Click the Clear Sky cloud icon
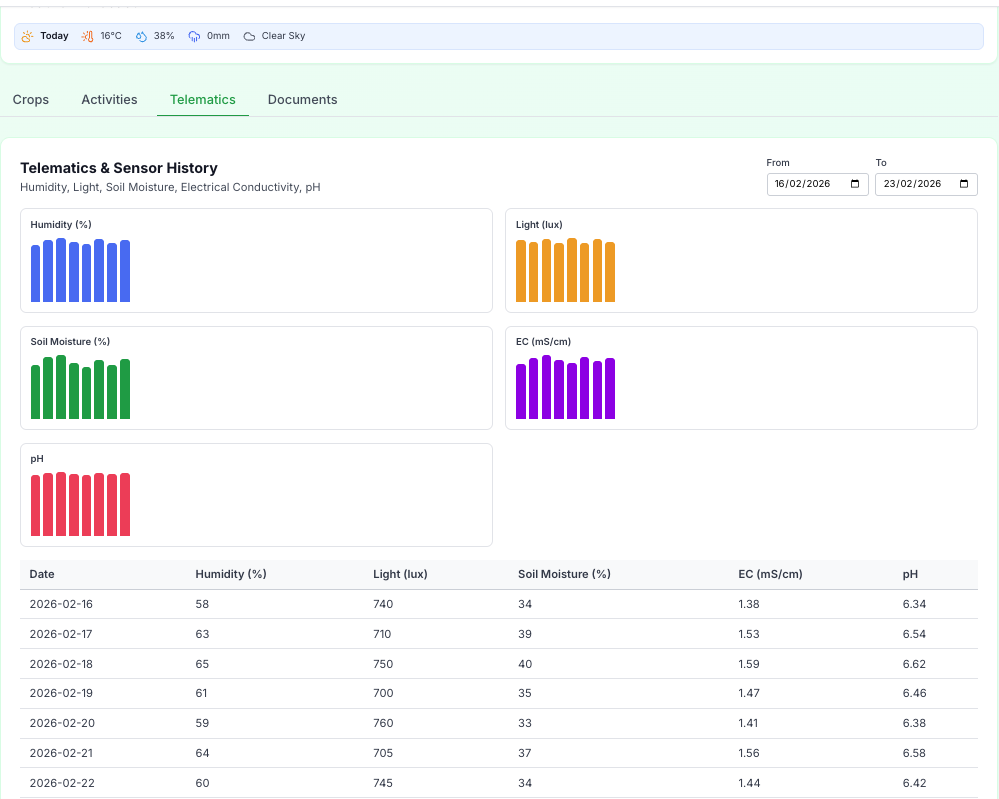The image size is (999, 799). coord(249,36)
